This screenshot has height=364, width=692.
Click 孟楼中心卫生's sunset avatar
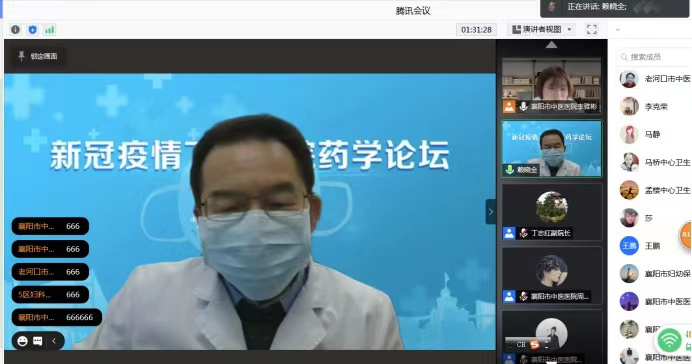point(629,190)
